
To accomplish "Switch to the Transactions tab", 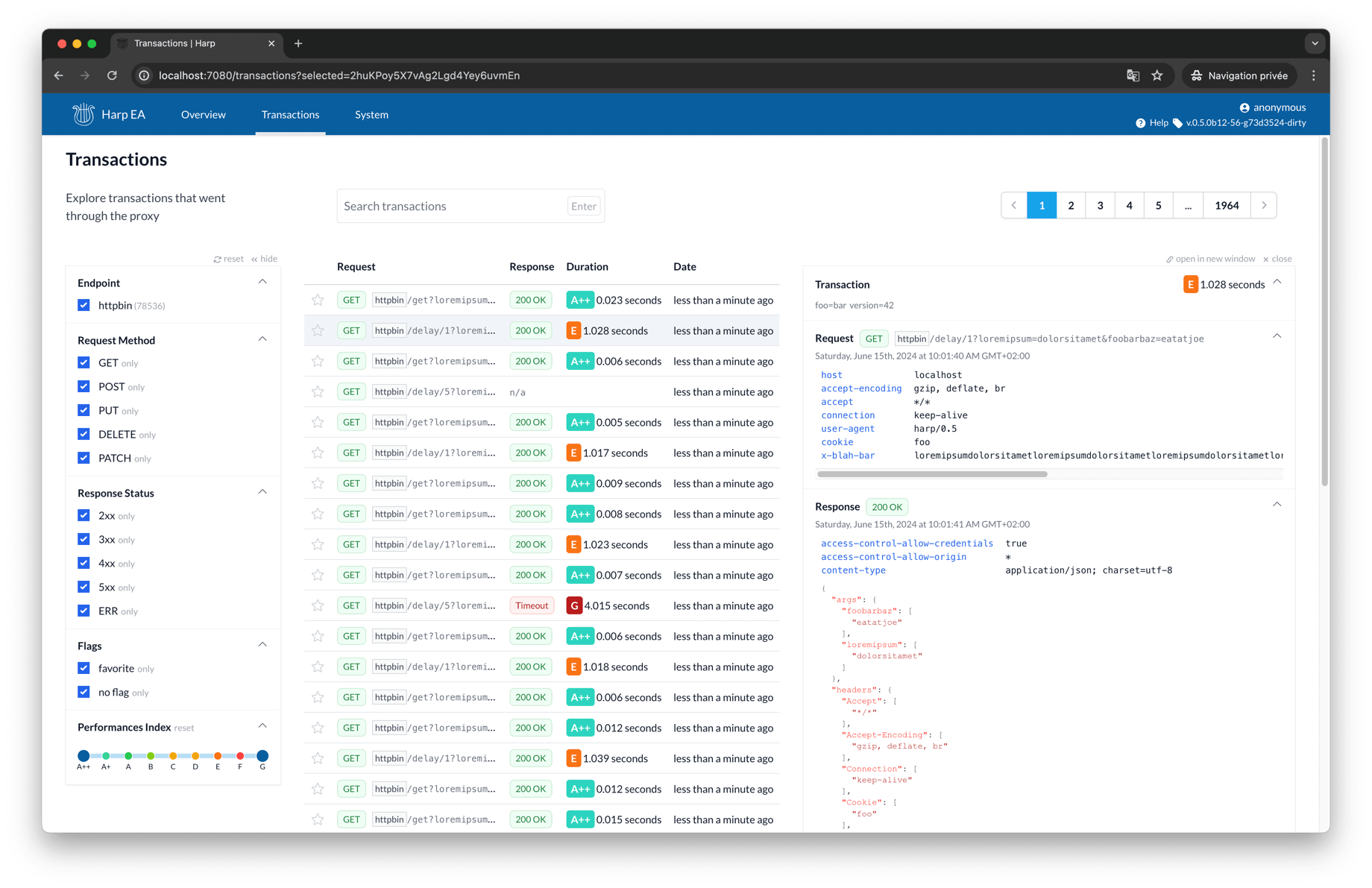I will (290, 114).
